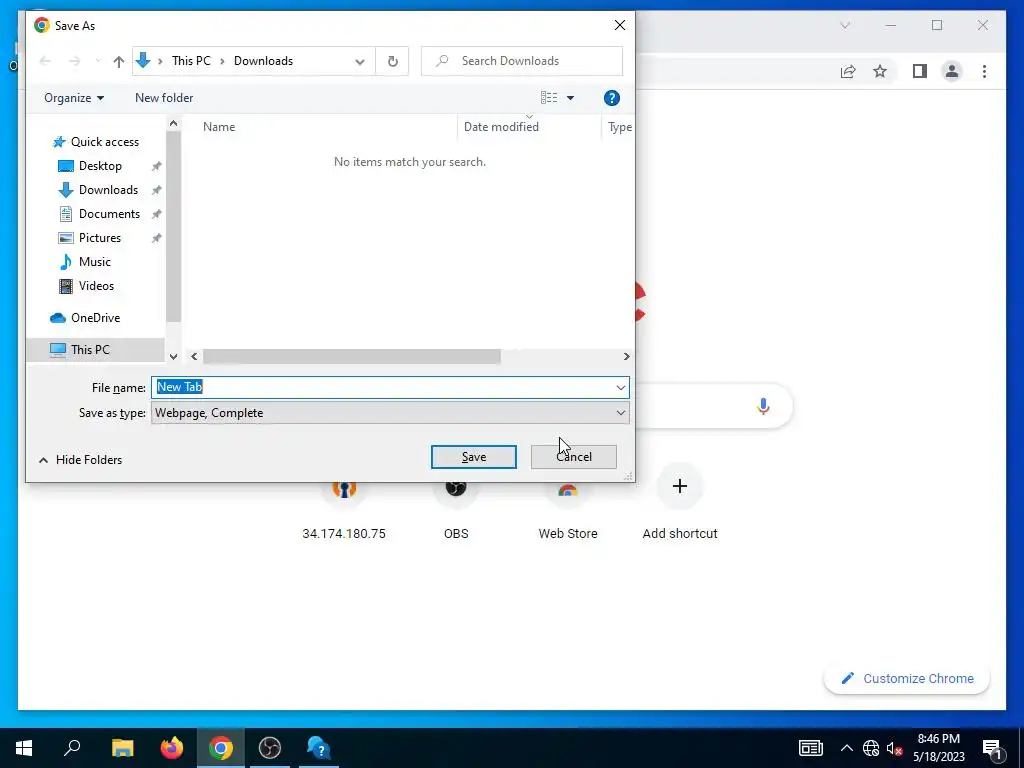1024x768 pixels.
Task: Click the Up one level arrow in Save As
Action: click(118, 61)
